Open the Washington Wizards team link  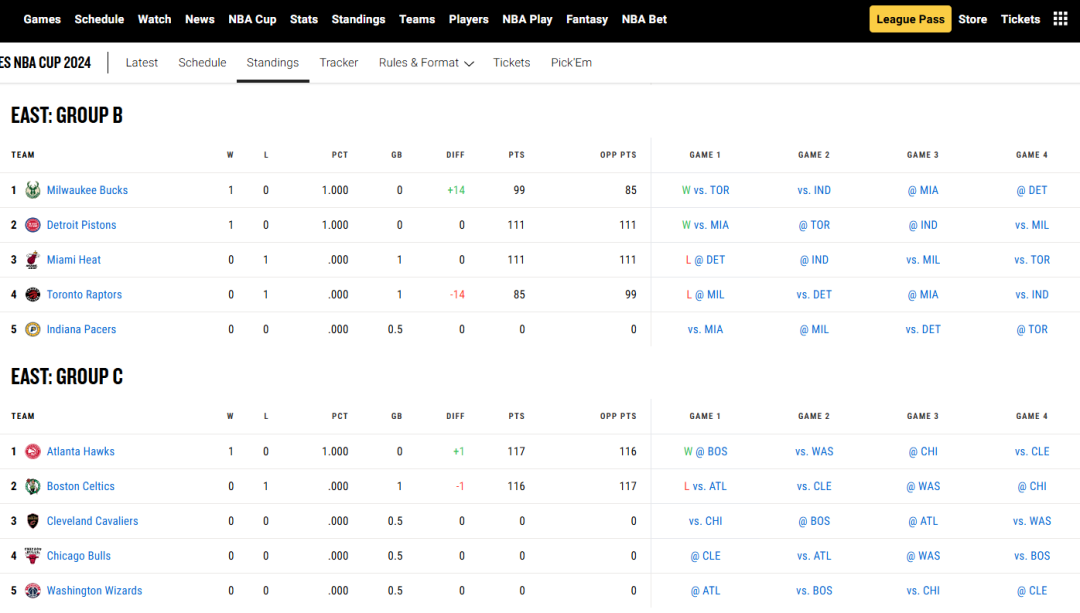[x=94, y=591]
